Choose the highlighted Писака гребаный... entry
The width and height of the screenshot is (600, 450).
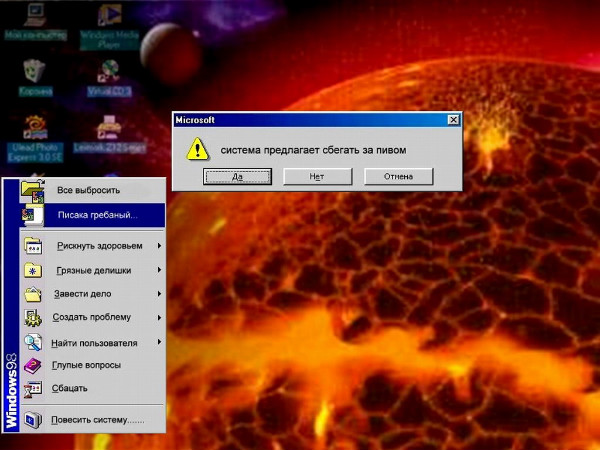97,214
